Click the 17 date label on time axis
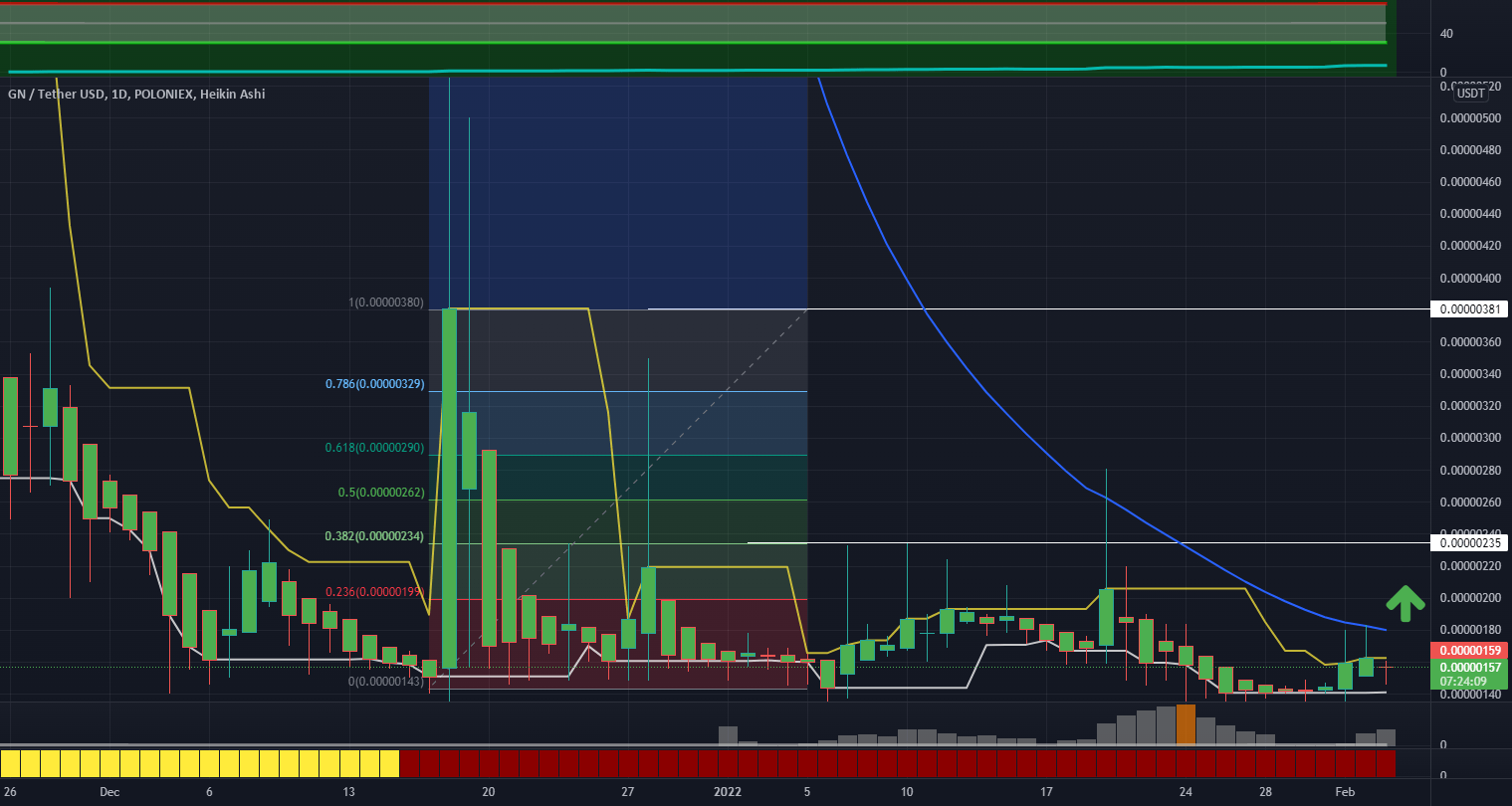Viewport: 1512px width, 806px height. tap(1046, 792)
